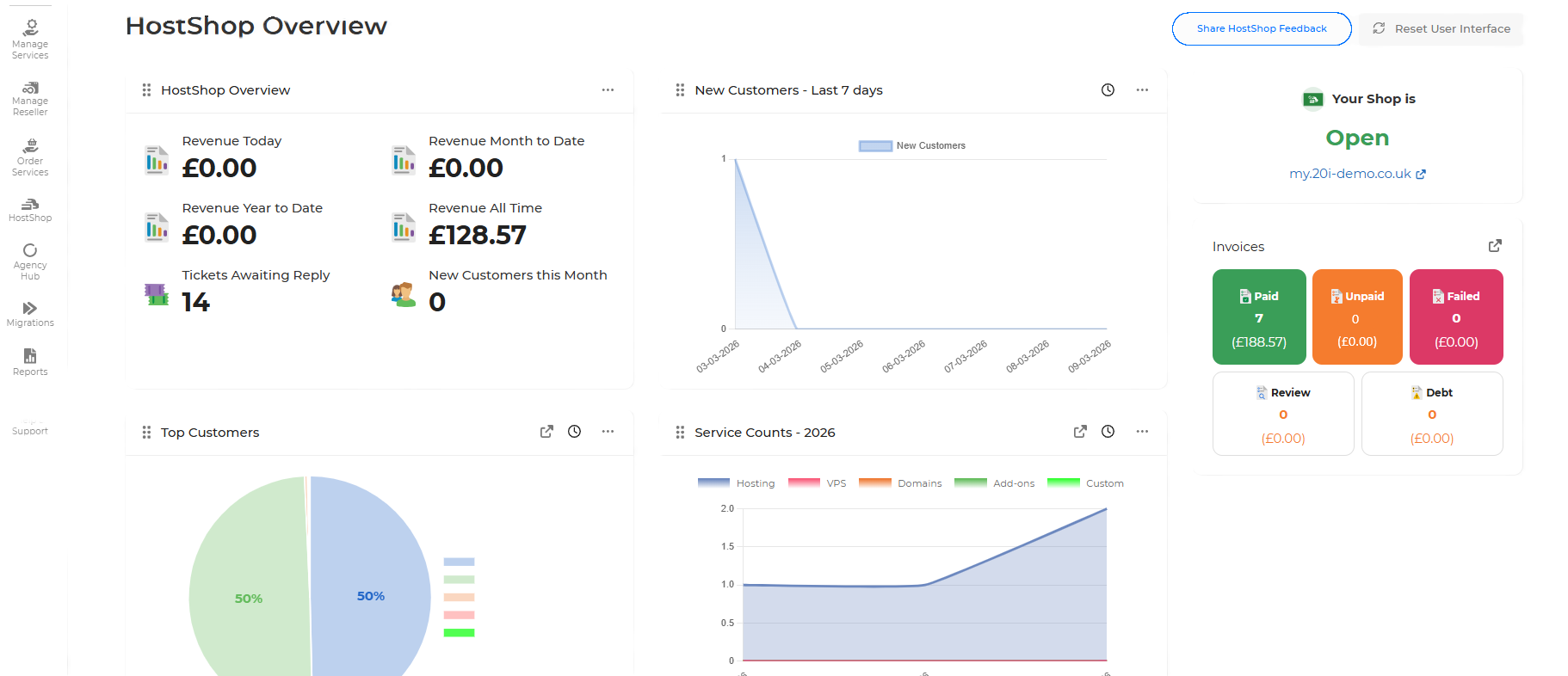Open the Failed invoices card
This screenshot has height=676, width=1568.
[1456, 316]
